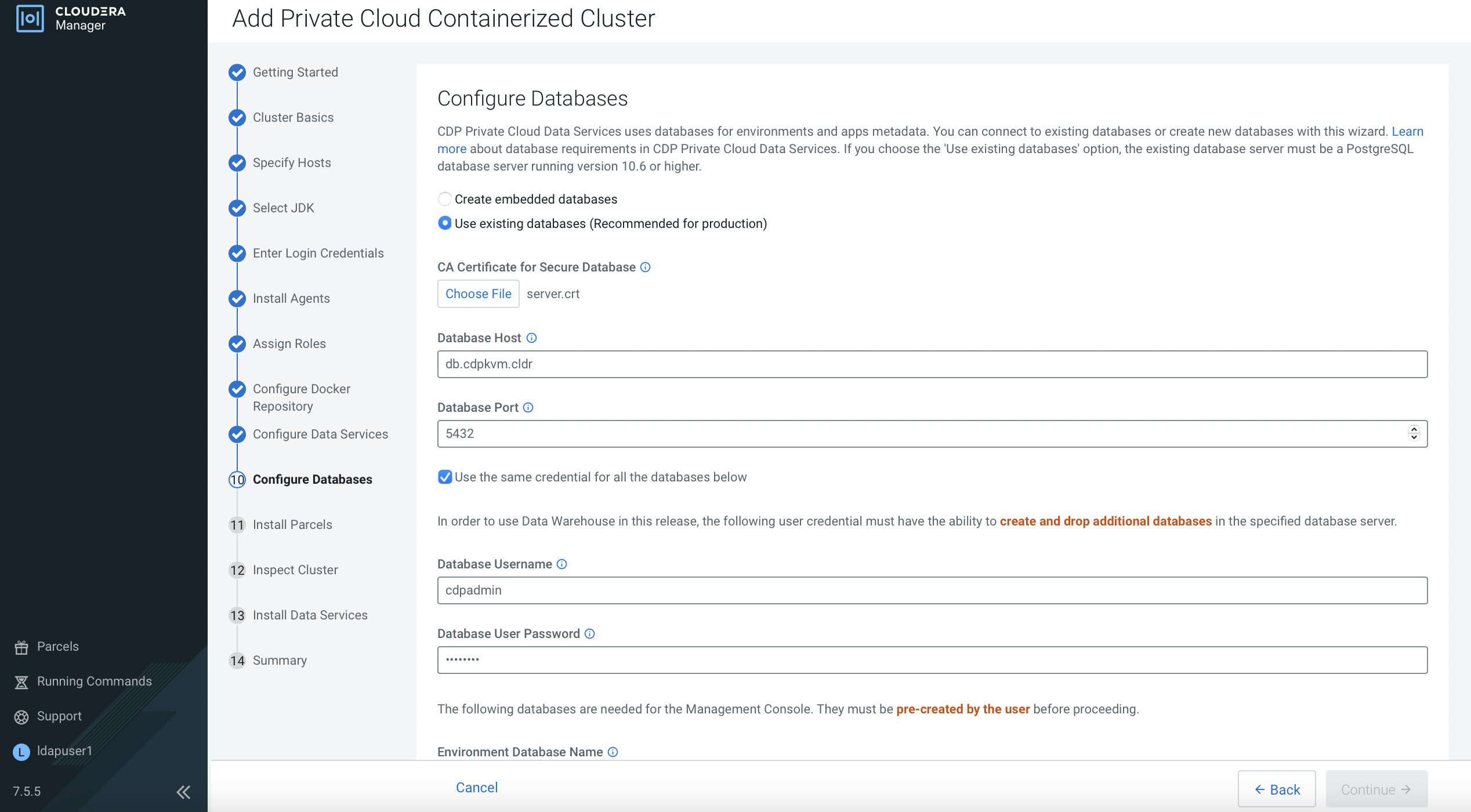
Task: Click Environment Database Name info icon
Action: pos(613,752)
